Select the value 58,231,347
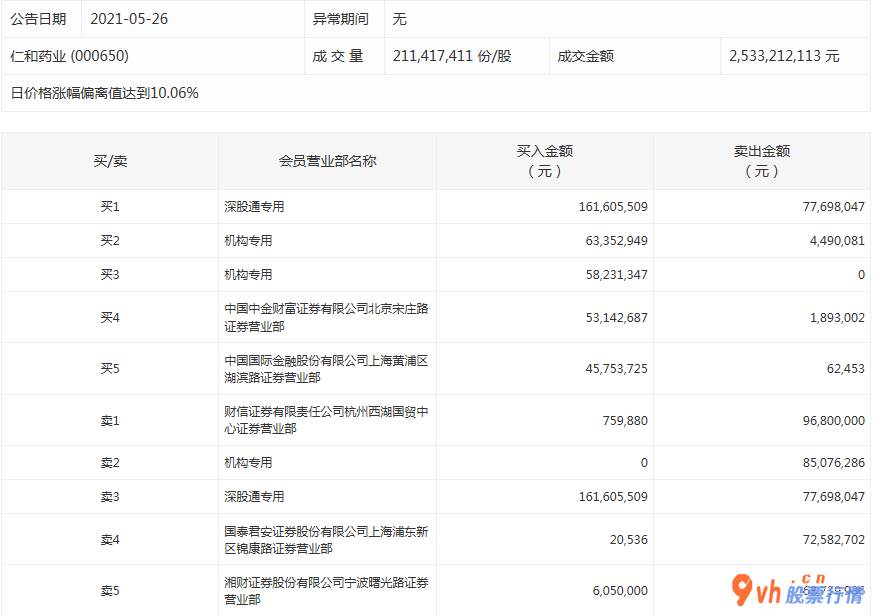Screen dimensions: 874x616 click(616, 275)
